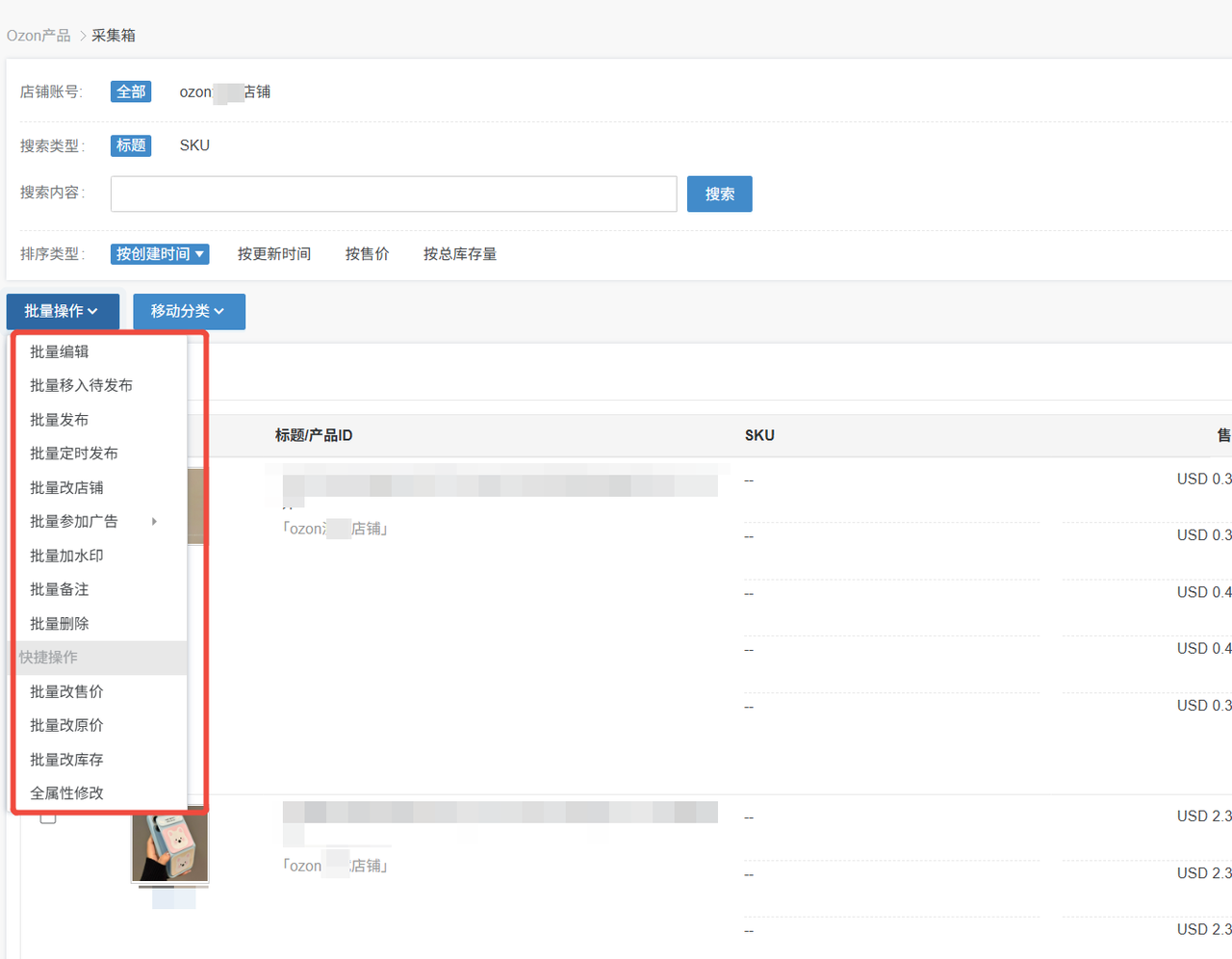
Task: Switch search type to SKU
Action: click(194, 145)
